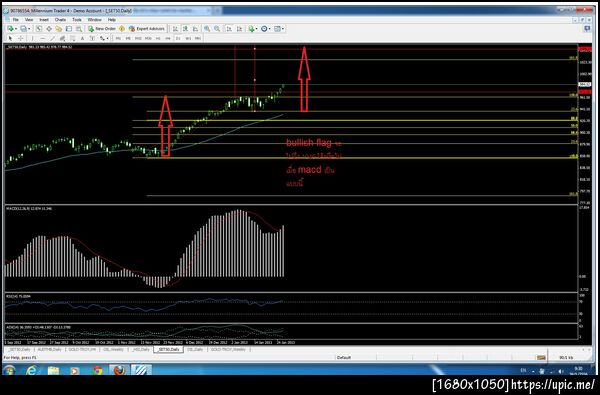Click the Zoom Out magnifier icon
The width and height of the screenshot is (600, 395).
(x=217, y=29)
